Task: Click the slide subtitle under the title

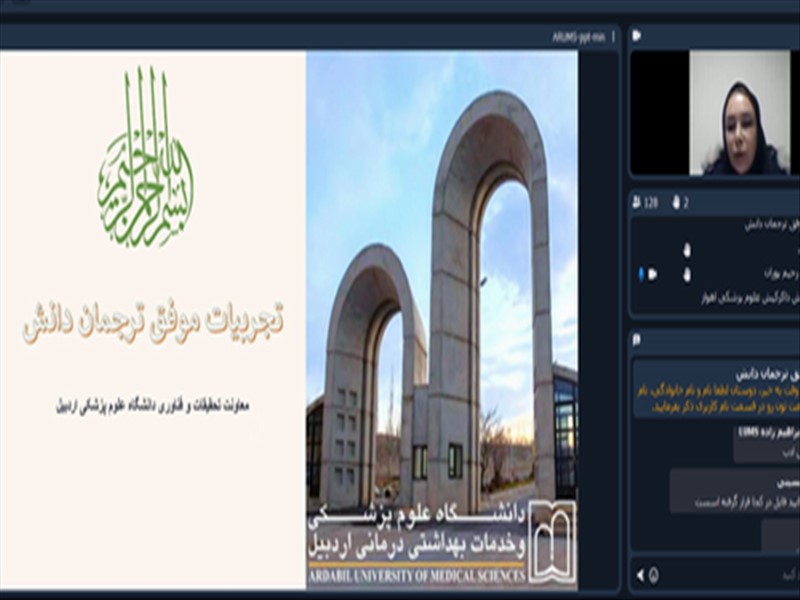Action: pos(153,406)
